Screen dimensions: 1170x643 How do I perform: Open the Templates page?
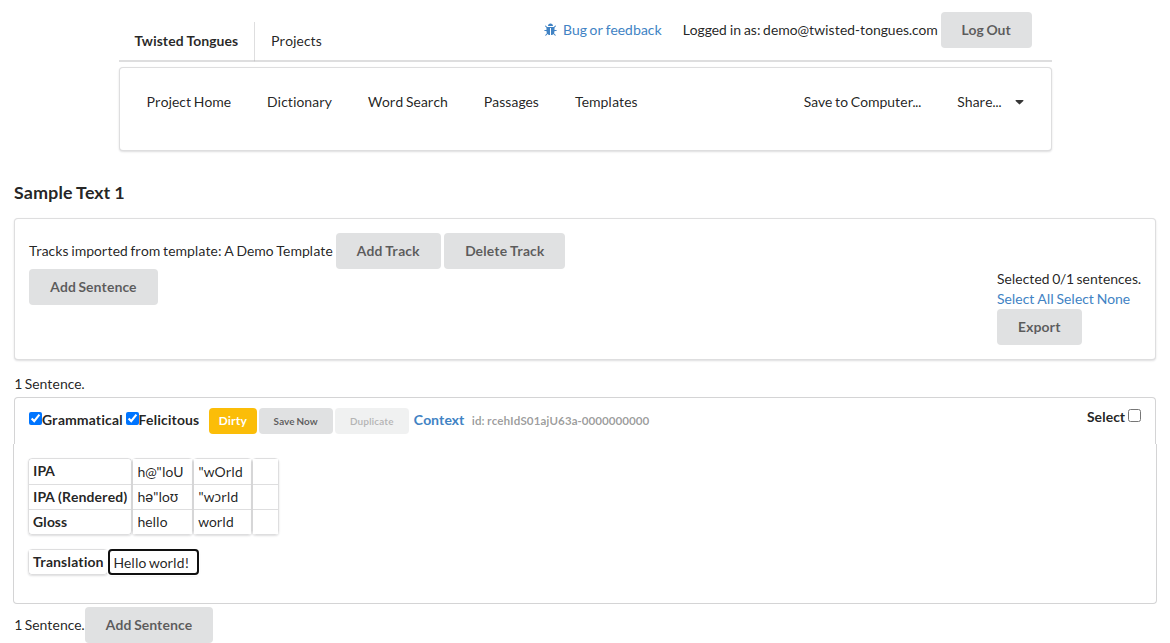pyautogui.click(x=606, y=102)
